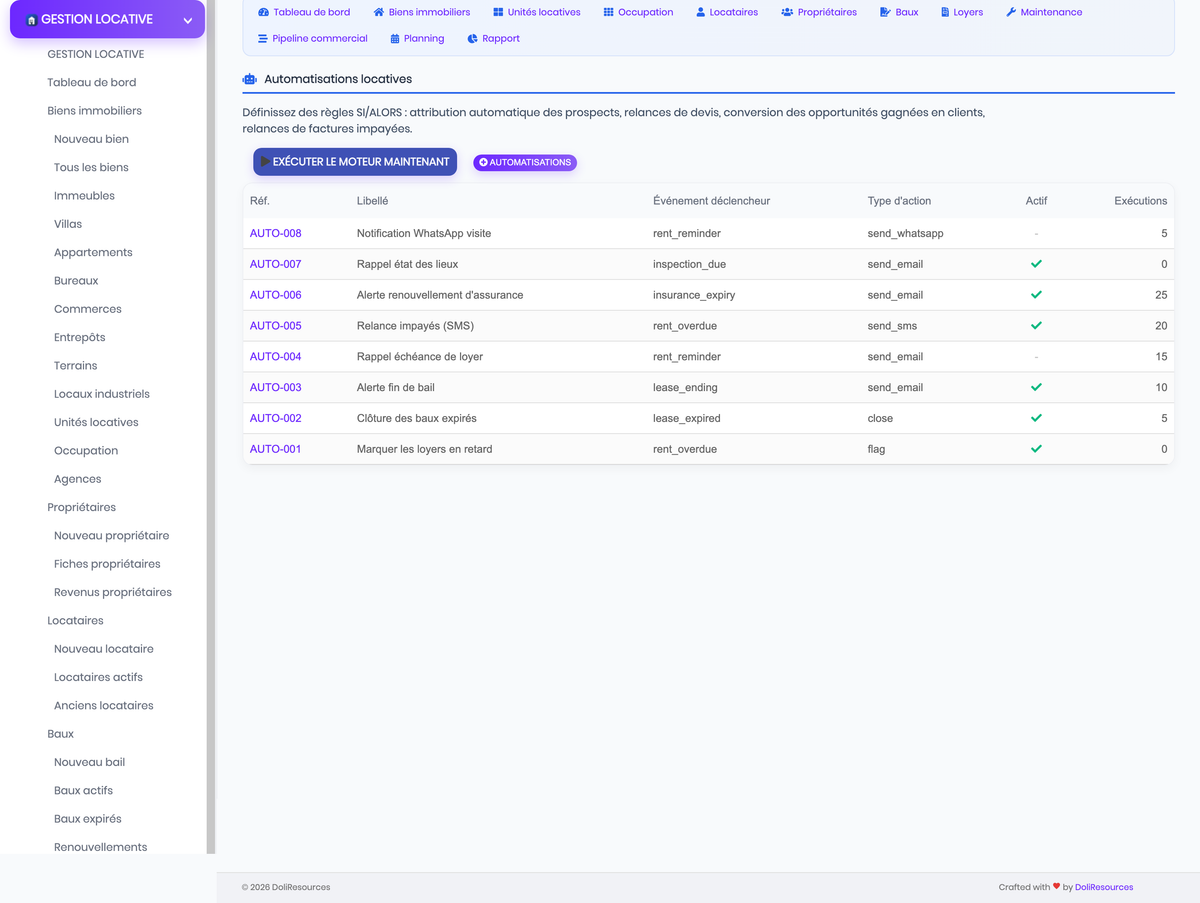This screenshot has width=1200, height=903.
Task: Select Villas in the sidebar
Action: click(68, 224)
